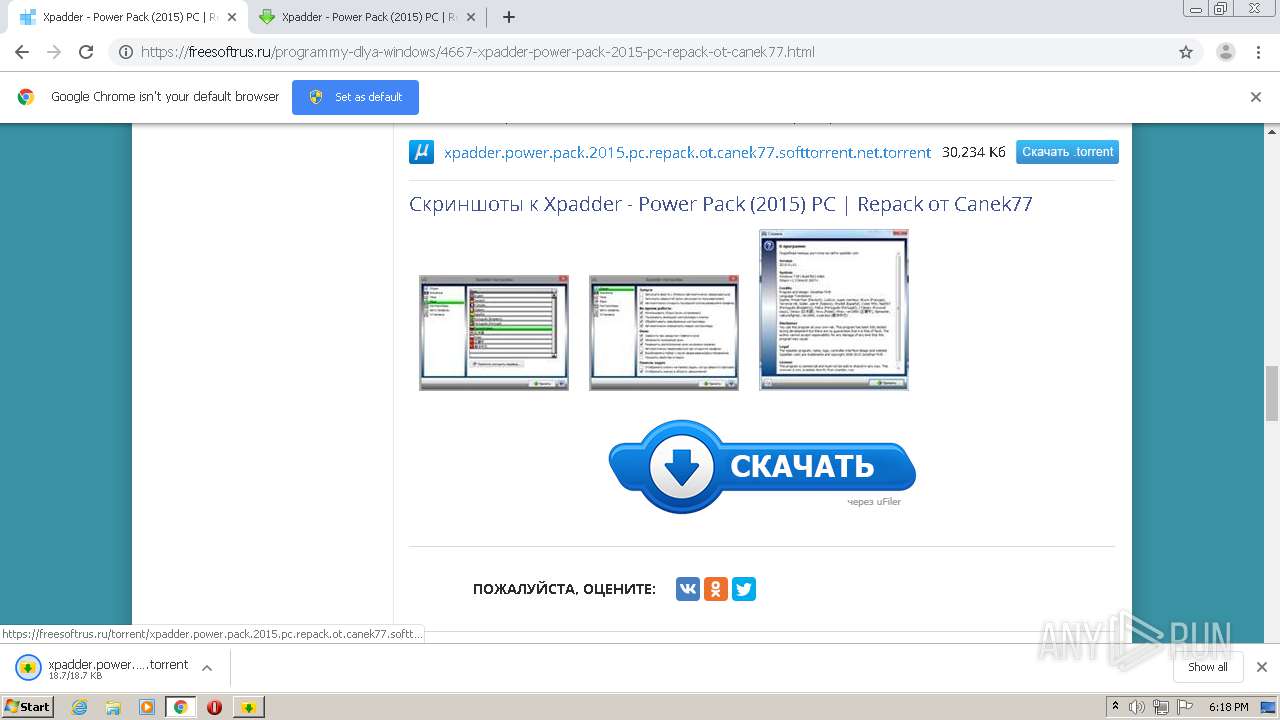The image size is (1280, 720).
Task: Click the ПОЖАЛУЙСТА, ОЦЕНИТЕ label
Action: (x=564, y=590)
